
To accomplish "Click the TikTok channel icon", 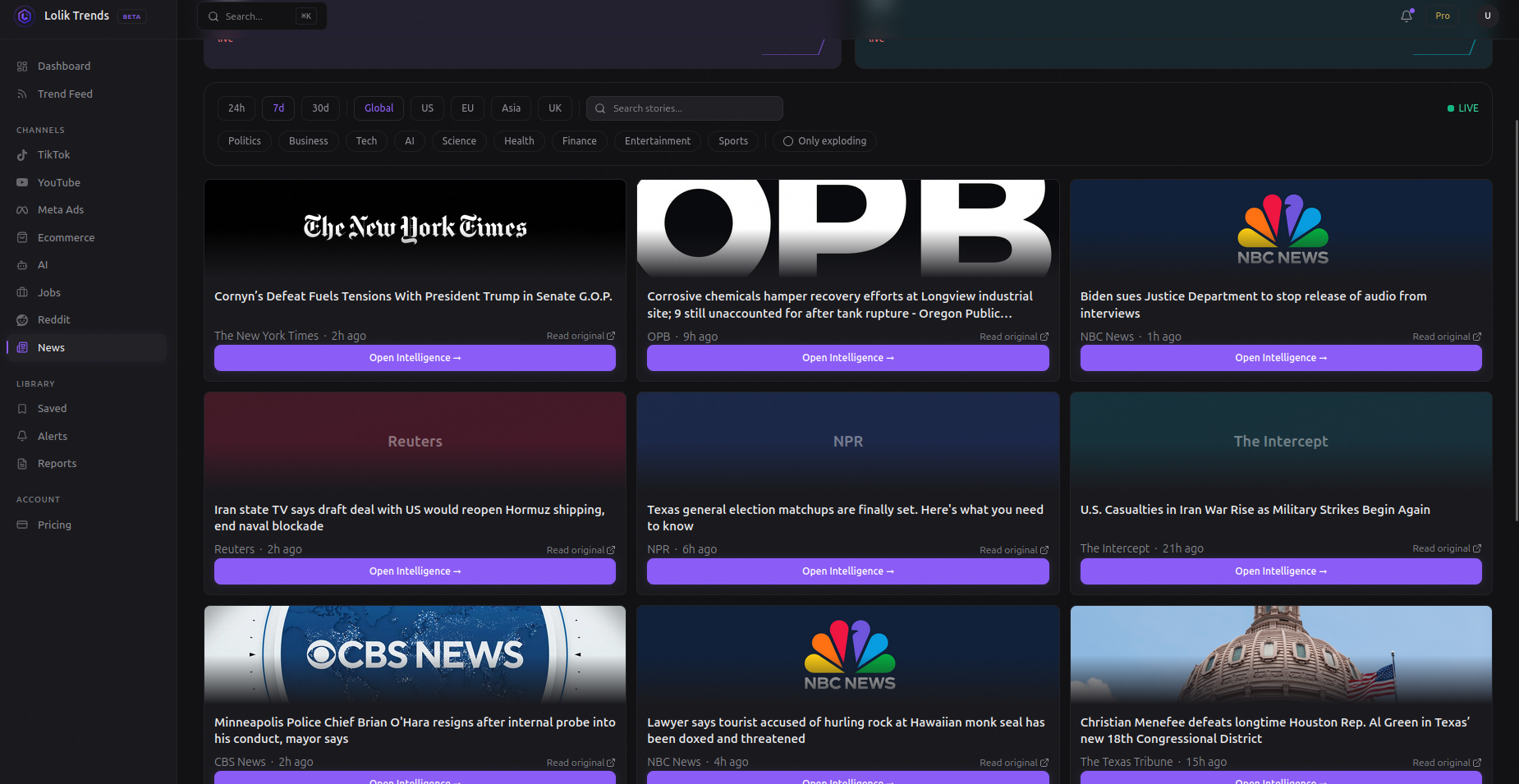I will pyautogui.click(x=22, y=155).
